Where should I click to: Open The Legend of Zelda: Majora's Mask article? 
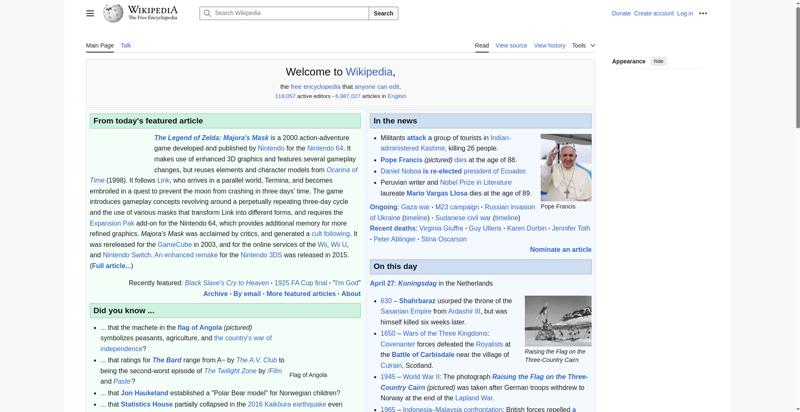pyautogui.click(x=211, y=138)
